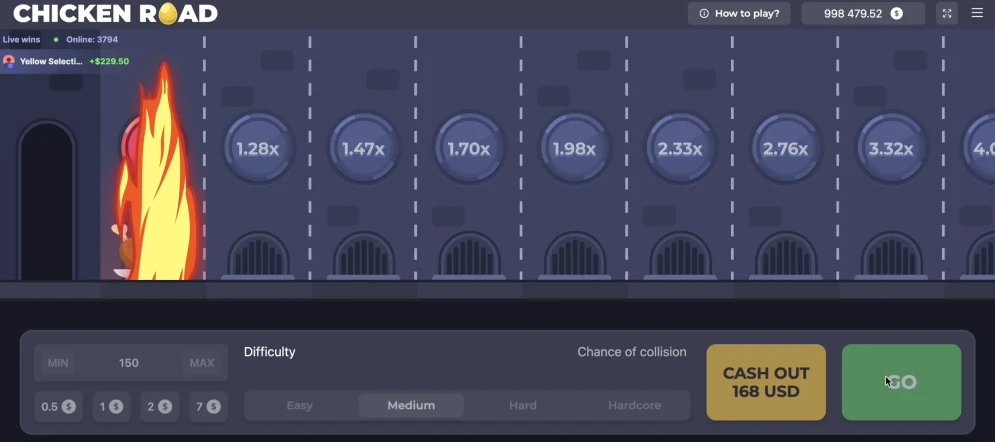Select Hard difficulty
The height and width of the screenshot is (442, 995).
[x=523, y=405]
